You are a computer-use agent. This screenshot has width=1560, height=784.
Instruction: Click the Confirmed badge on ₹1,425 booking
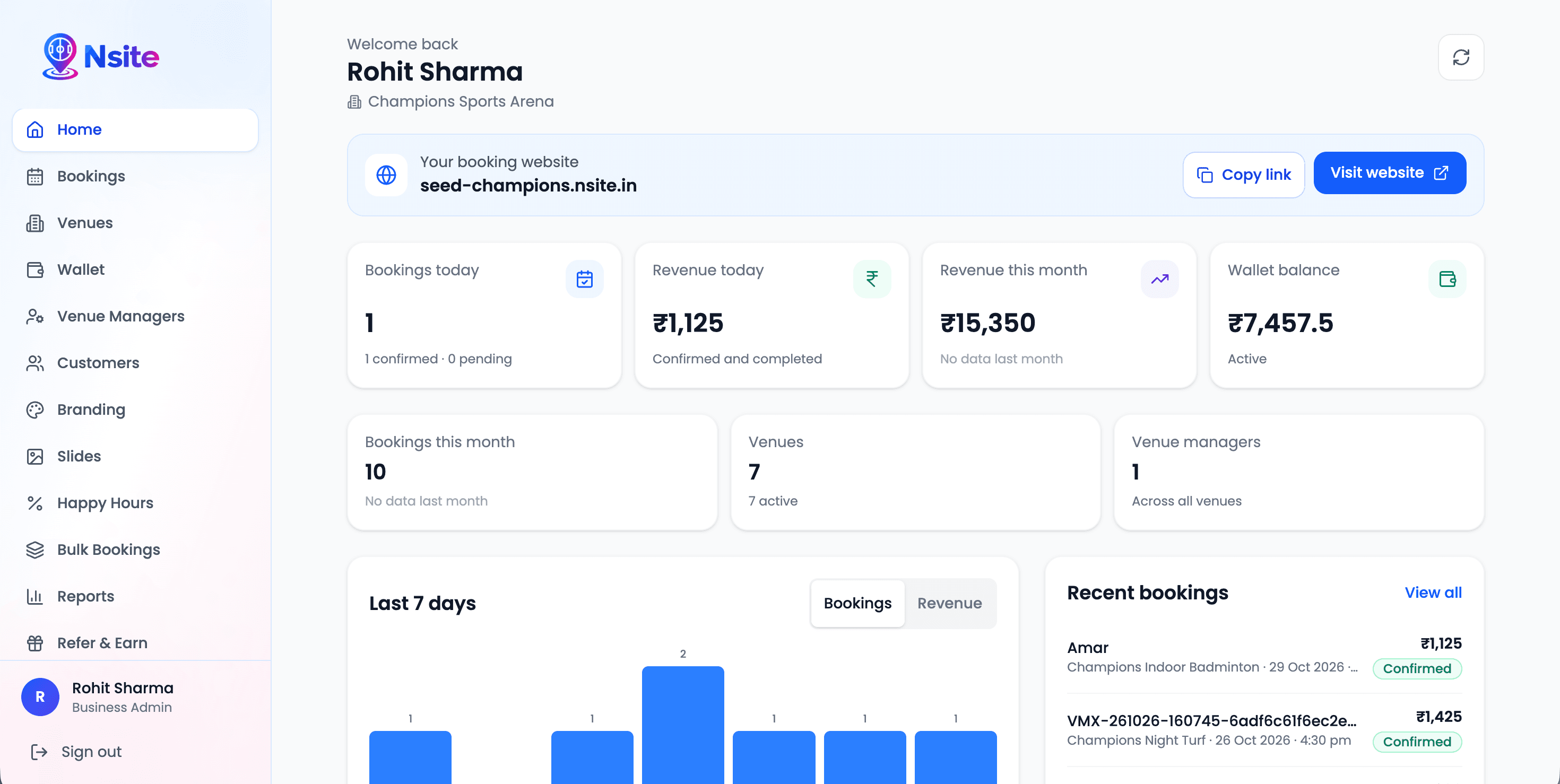(1417, 742)
